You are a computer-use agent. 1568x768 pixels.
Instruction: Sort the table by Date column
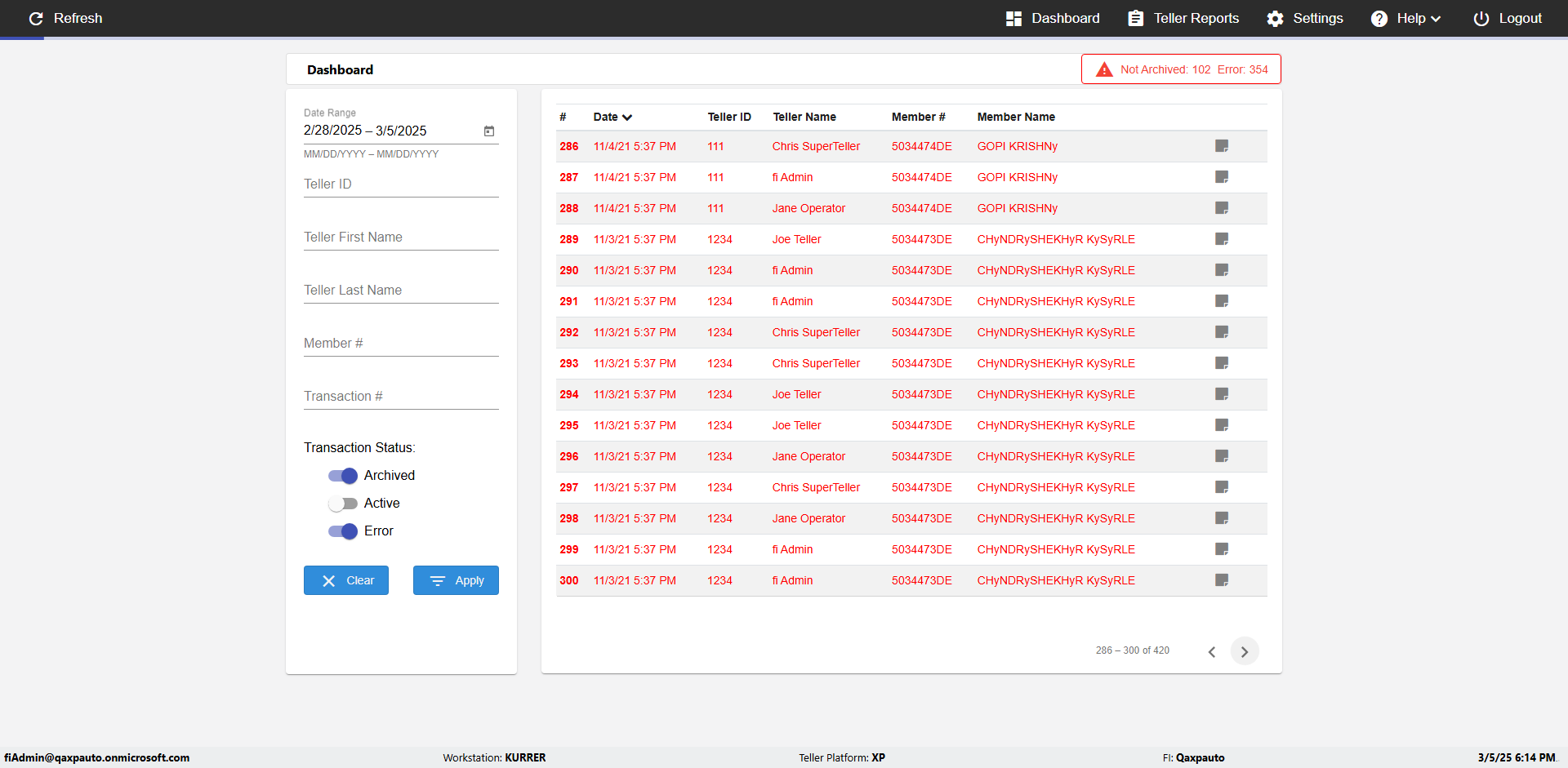612,117
